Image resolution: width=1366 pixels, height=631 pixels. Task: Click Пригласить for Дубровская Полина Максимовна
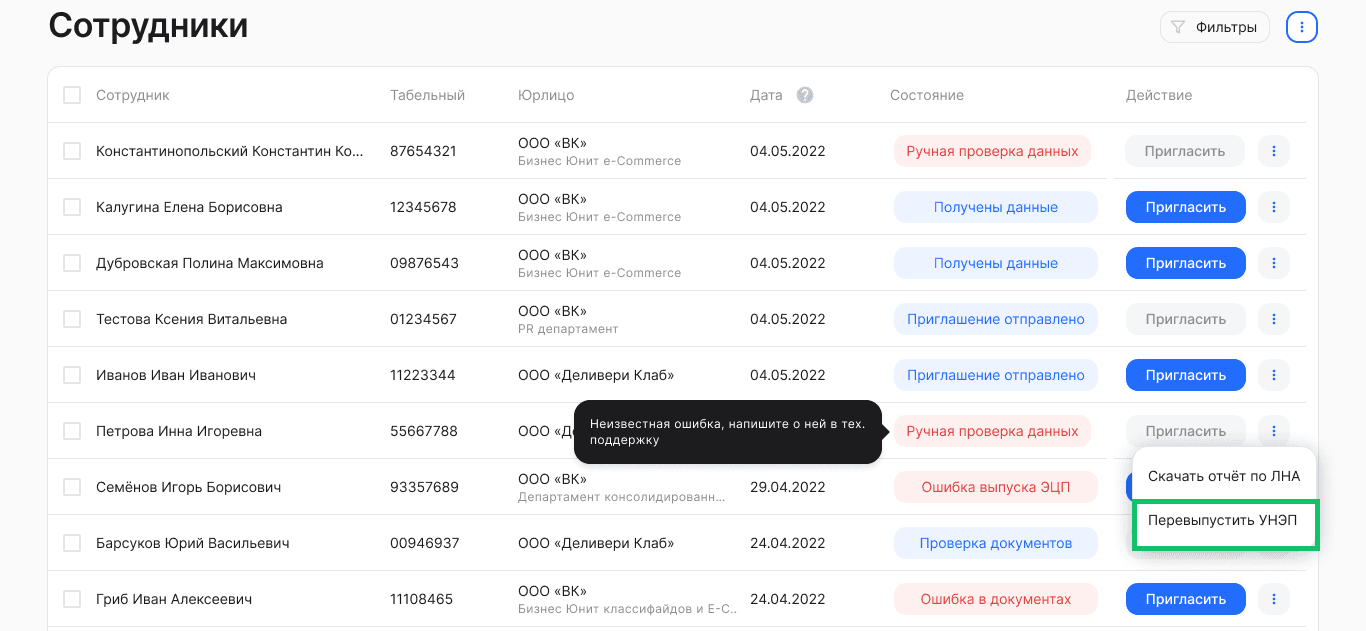pos(1186,263)
